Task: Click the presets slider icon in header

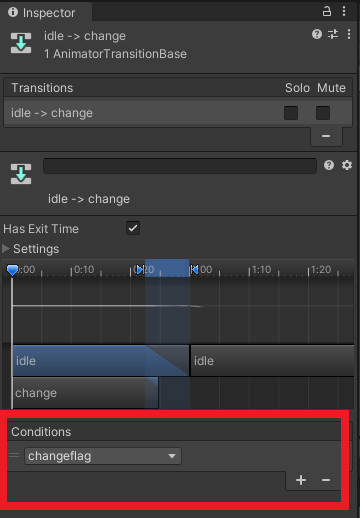Action: click(x=333, y=34)
